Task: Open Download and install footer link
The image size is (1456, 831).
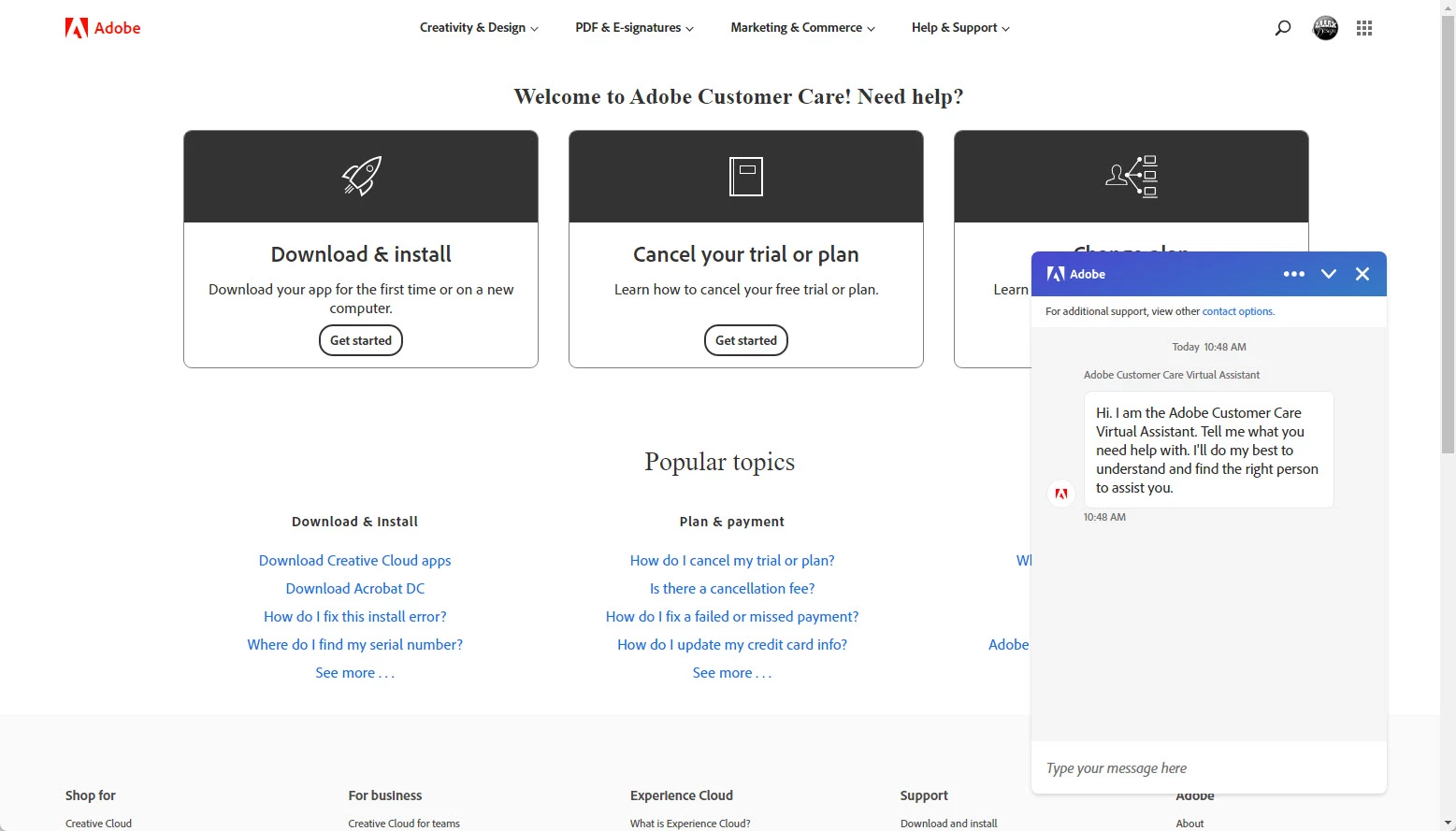Action: [x=949, y=824]
